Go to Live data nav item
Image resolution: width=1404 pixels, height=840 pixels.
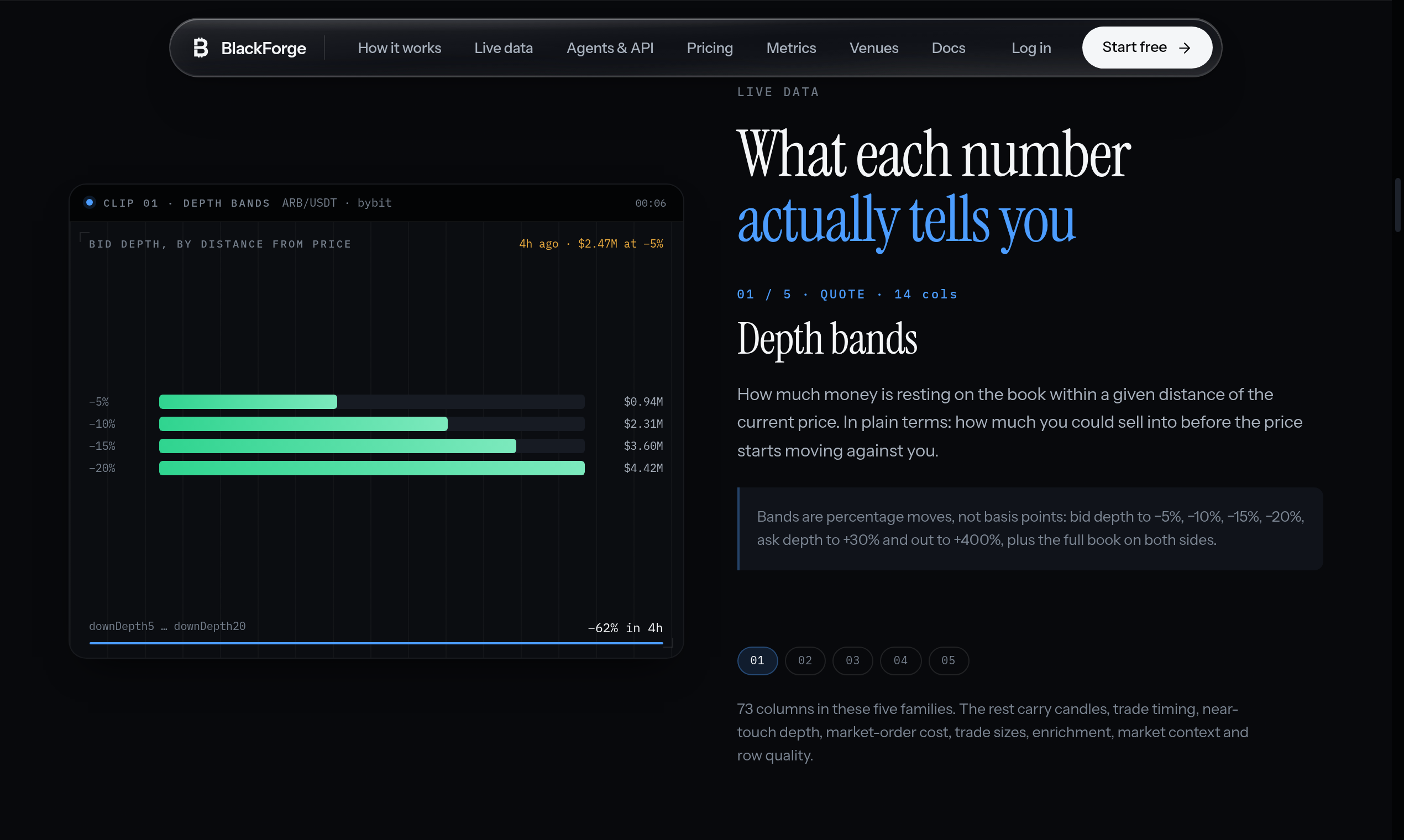504,48
